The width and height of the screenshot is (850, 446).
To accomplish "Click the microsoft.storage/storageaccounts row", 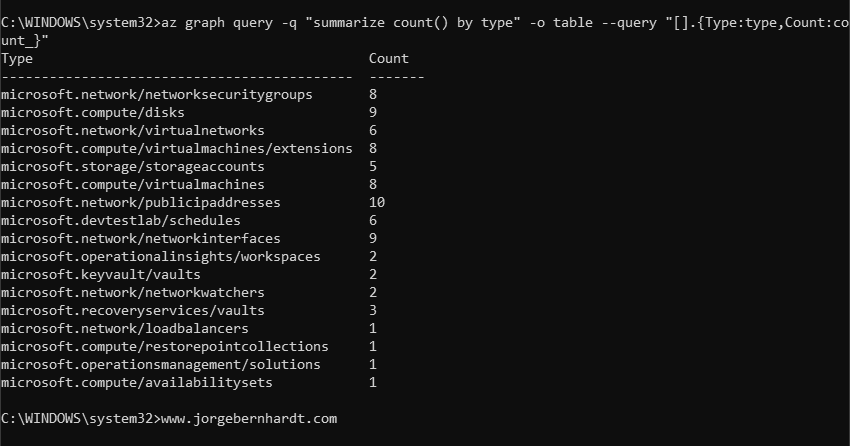I will (x=132, y=167).
